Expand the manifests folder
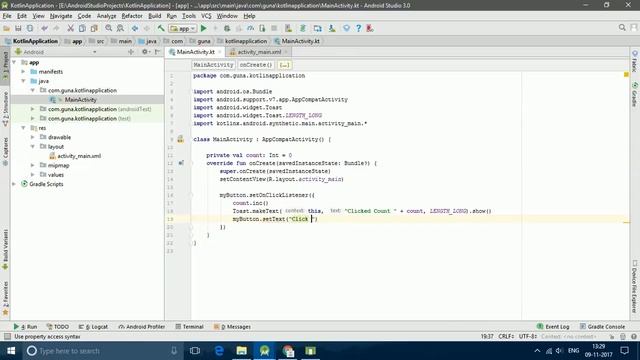Screen dimensions: 640x360 [23, 72]
